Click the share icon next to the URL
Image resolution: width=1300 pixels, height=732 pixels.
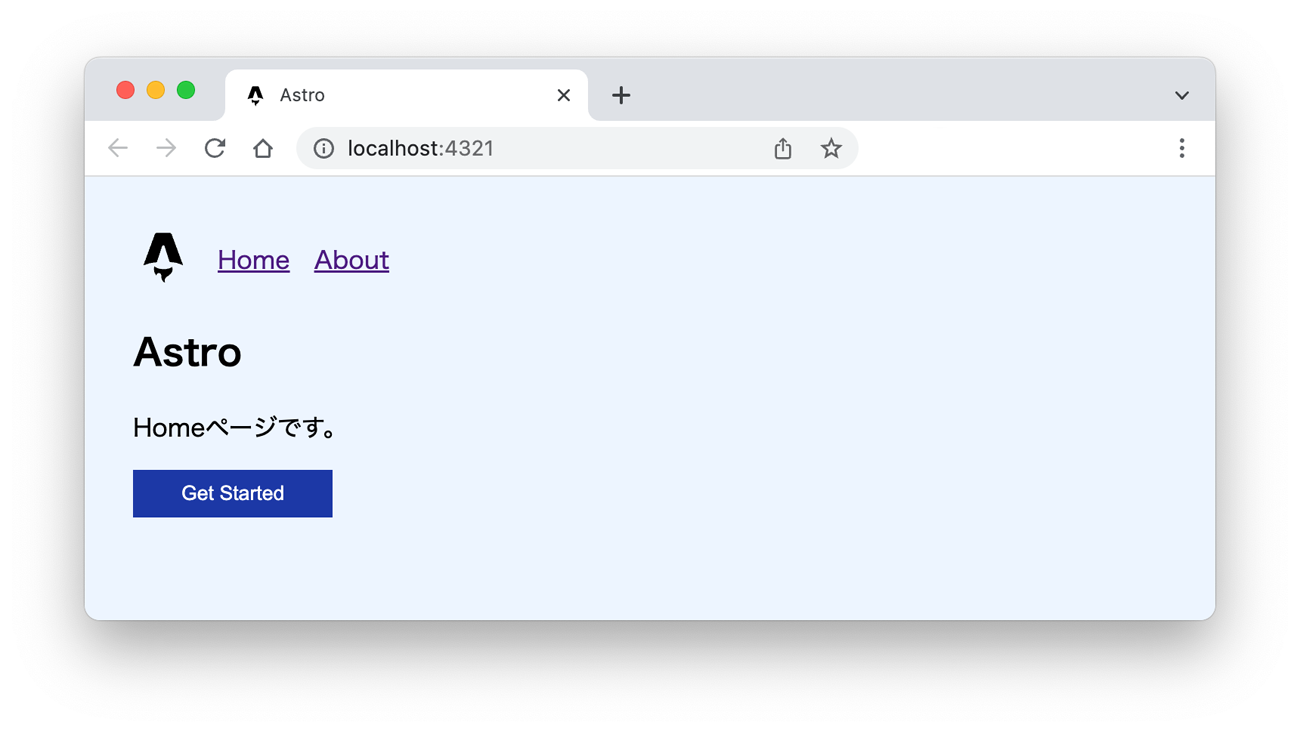(782, 147)
